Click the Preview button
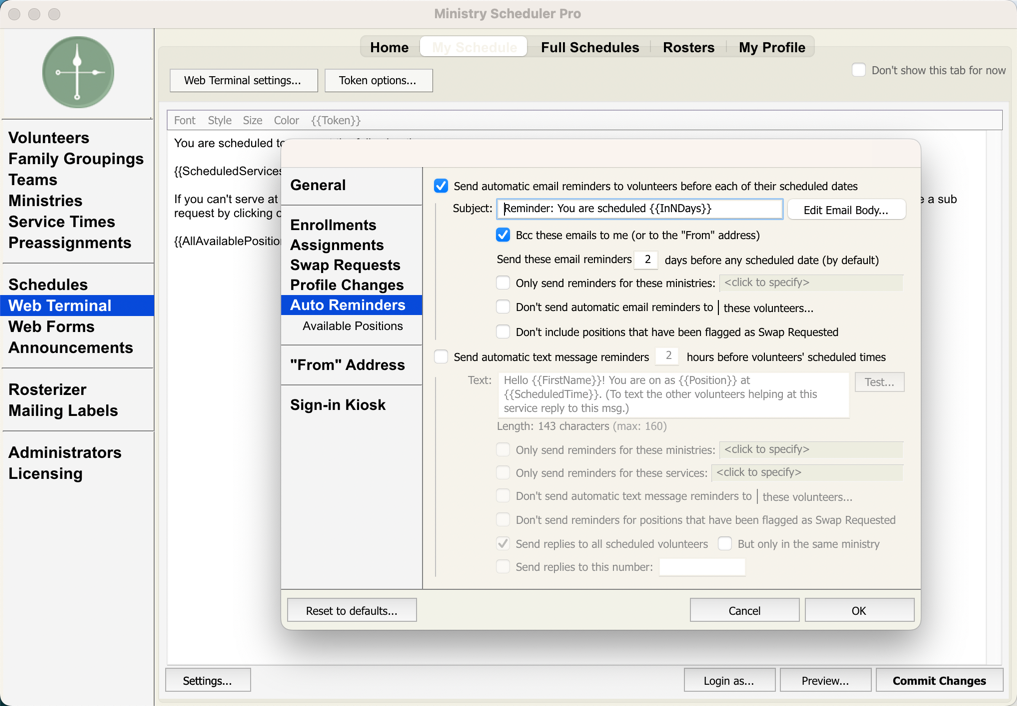 click(825, 681)
